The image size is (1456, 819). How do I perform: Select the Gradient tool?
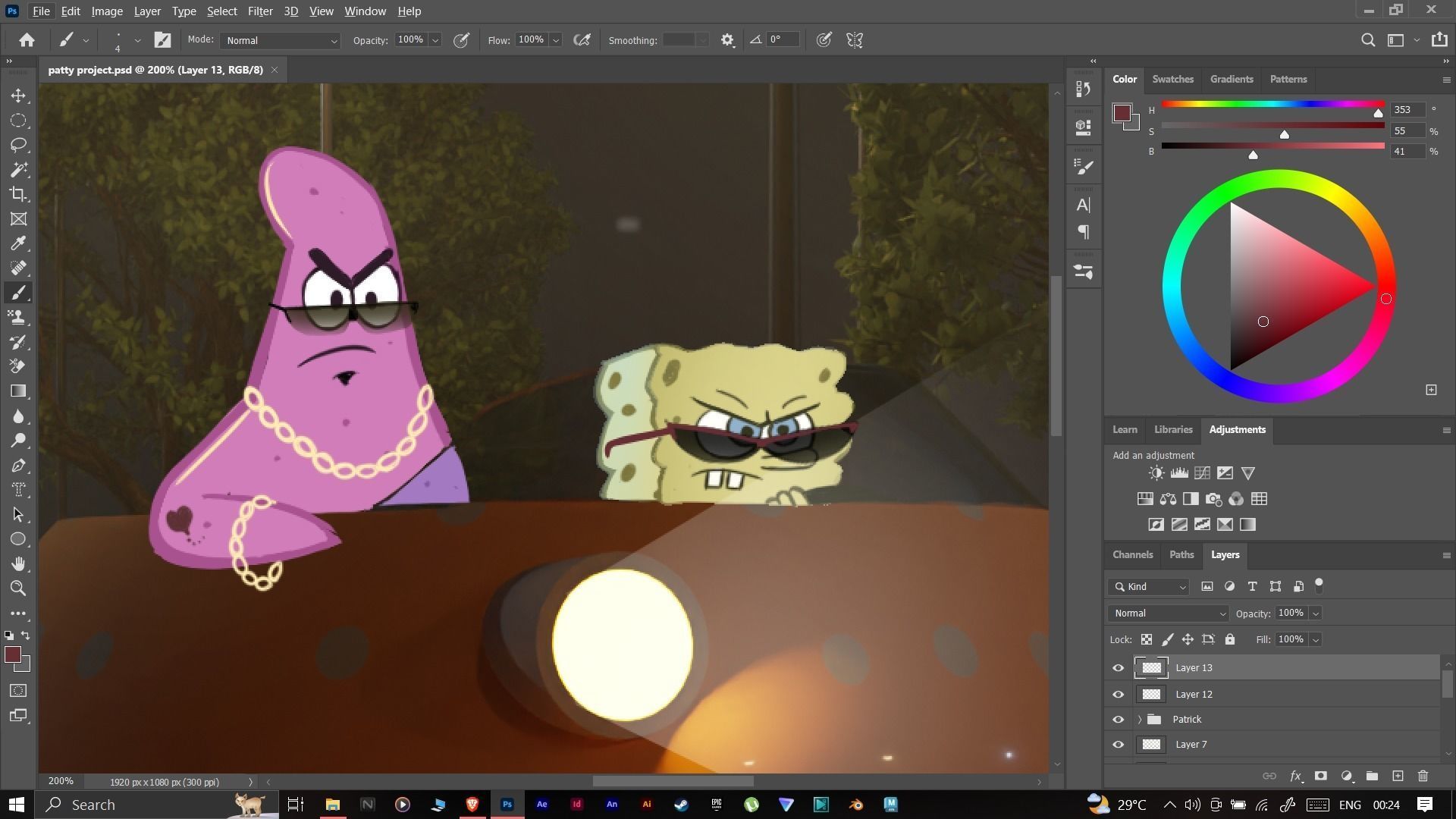(x=19, y=391)
